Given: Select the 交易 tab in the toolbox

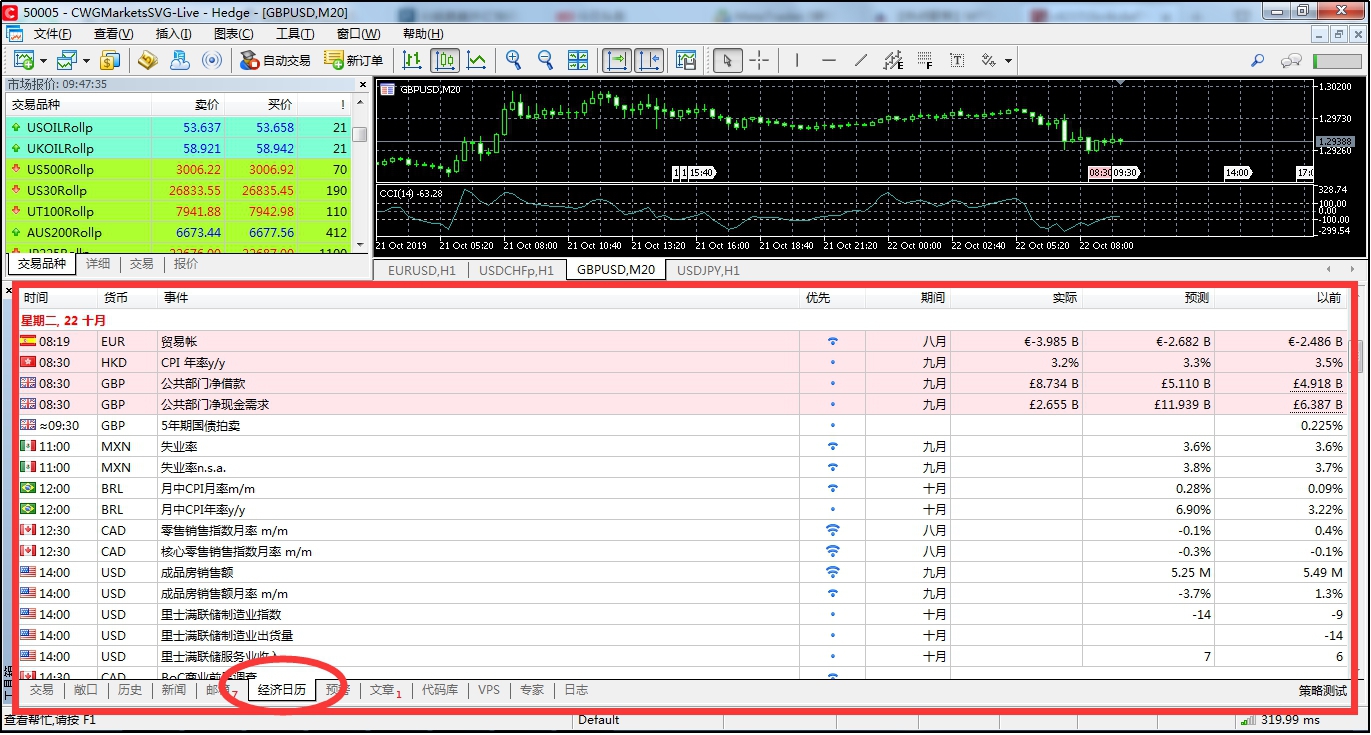Looking at the screenshot, I should tap(41, 690).
